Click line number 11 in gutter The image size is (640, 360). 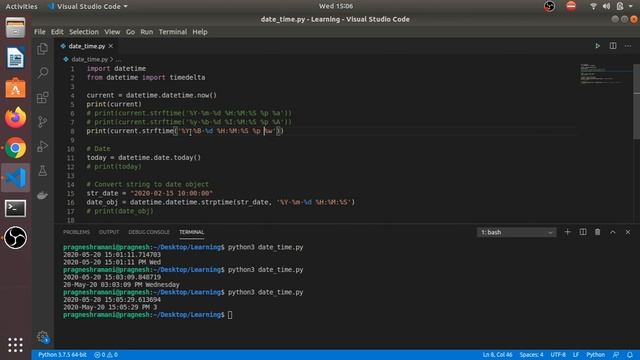(x=71, y=158)
